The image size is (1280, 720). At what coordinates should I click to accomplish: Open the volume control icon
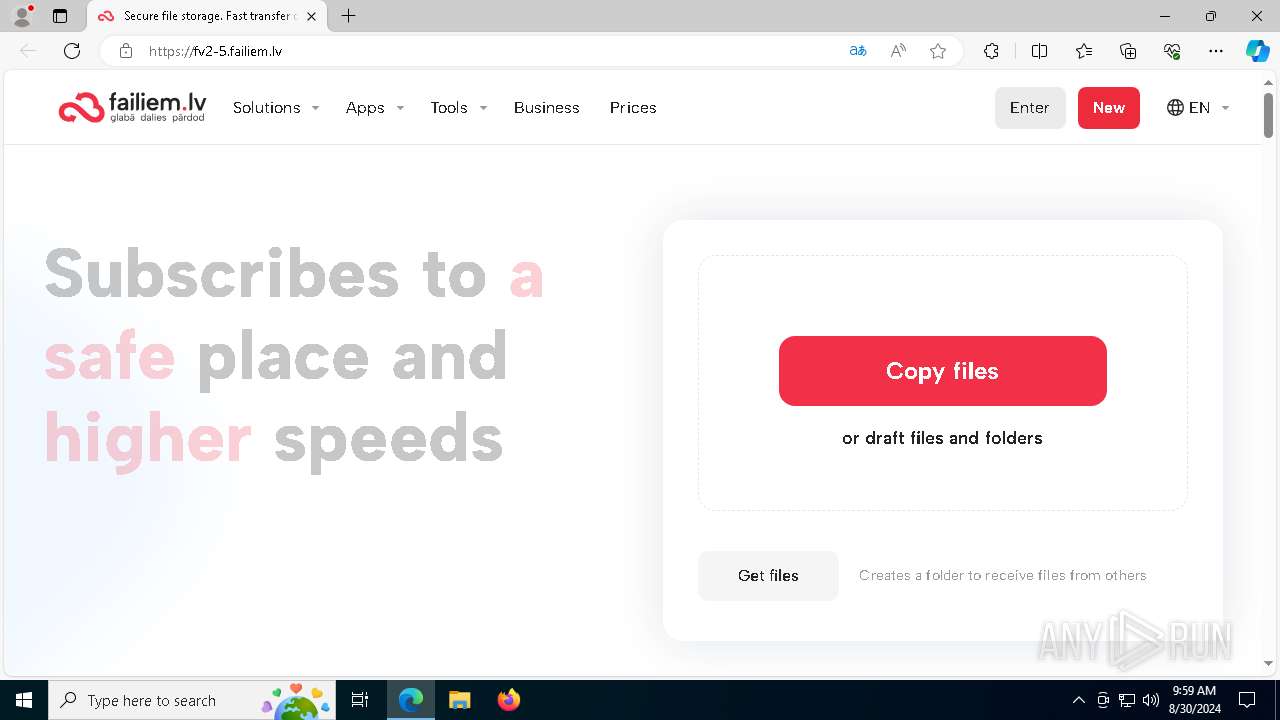1151,700
